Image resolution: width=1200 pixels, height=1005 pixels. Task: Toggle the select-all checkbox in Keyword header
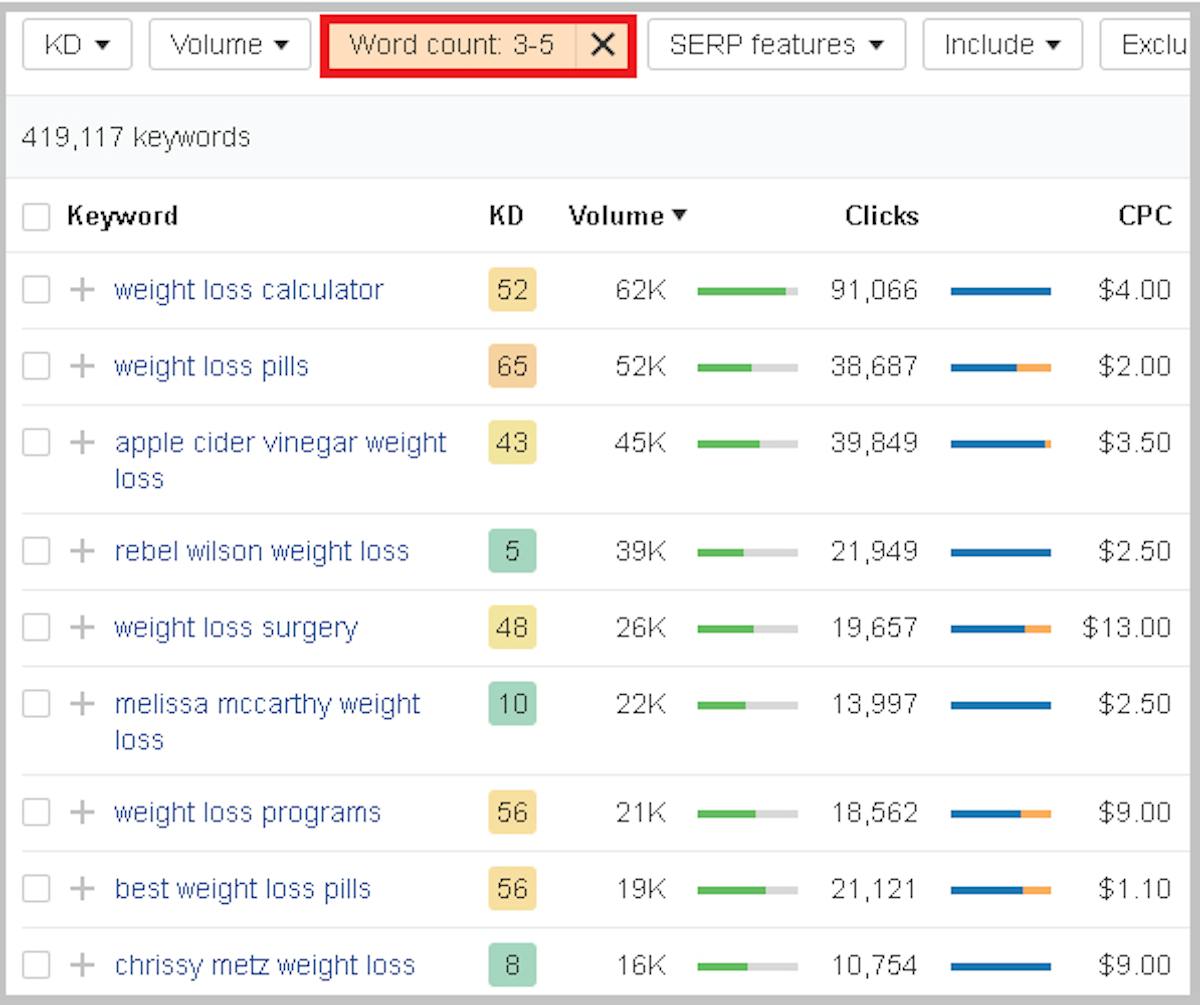36,217
